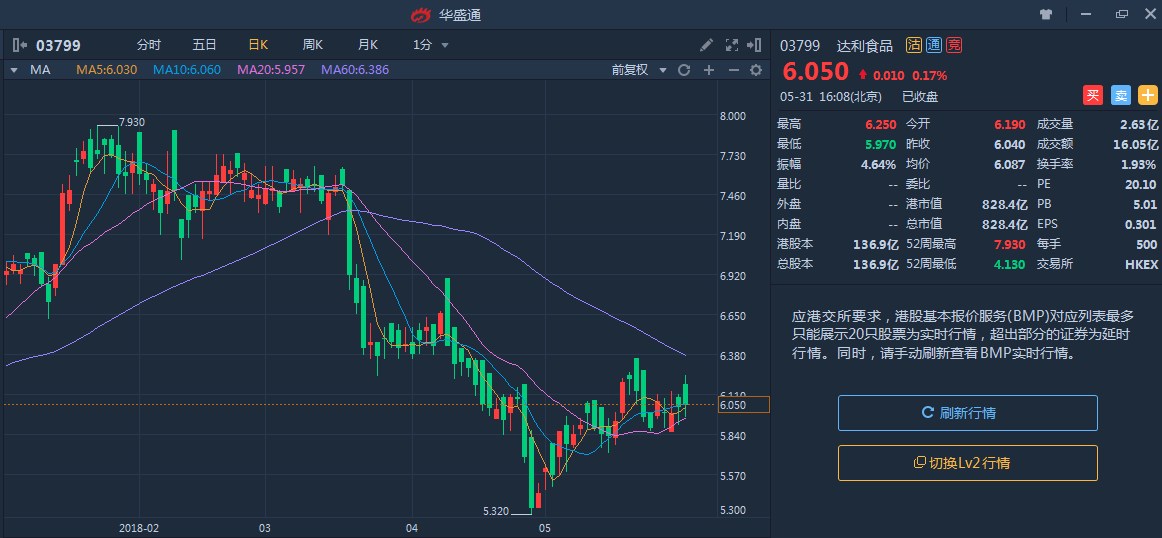Click the 换手率 value 1.93%
This screenshot has width=1162, height=538.
click(x=1140, y=165)
